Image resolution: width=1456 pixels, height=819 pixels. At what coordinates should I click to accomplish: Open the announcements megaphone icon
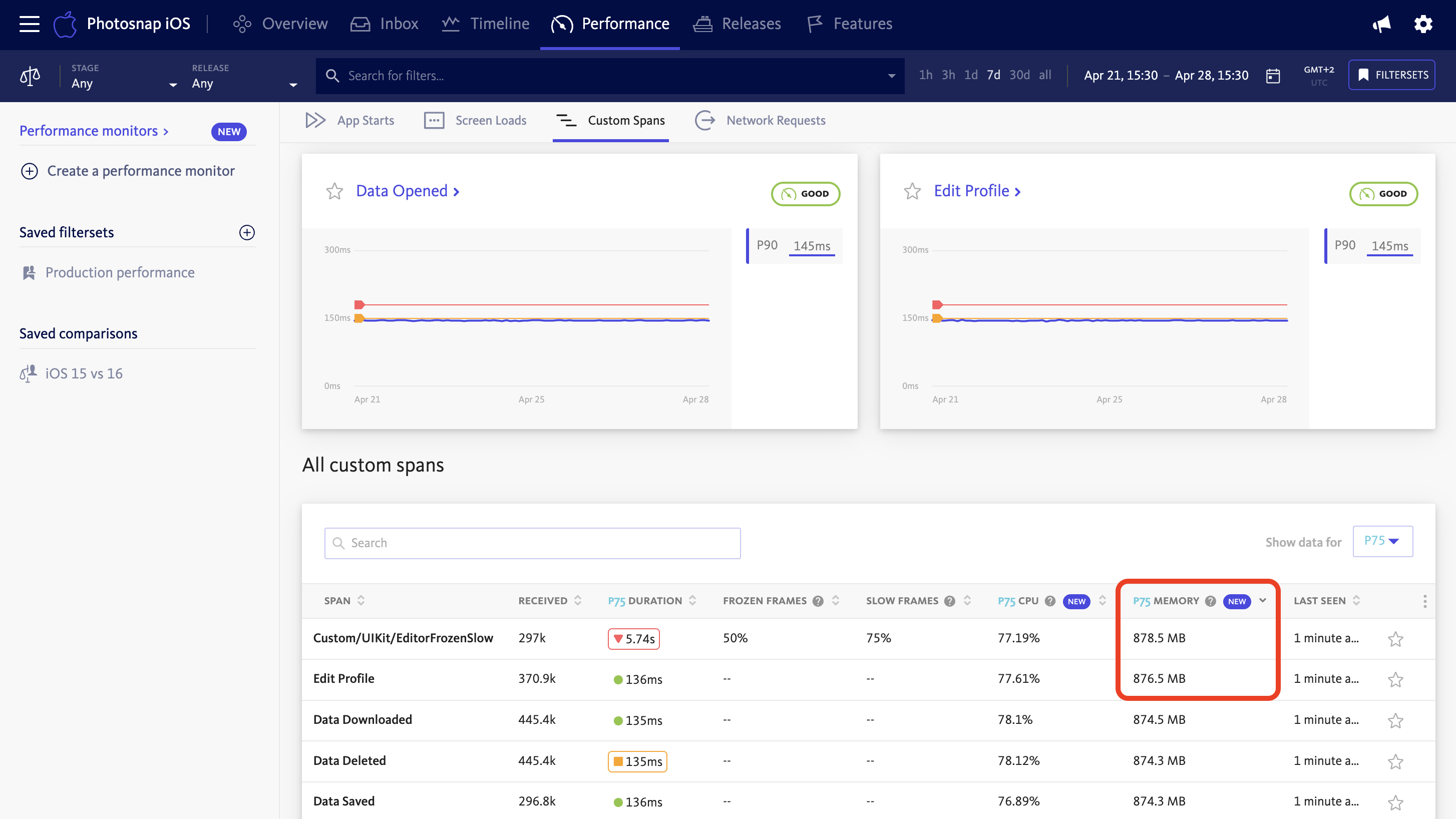tap(1381, 24)
